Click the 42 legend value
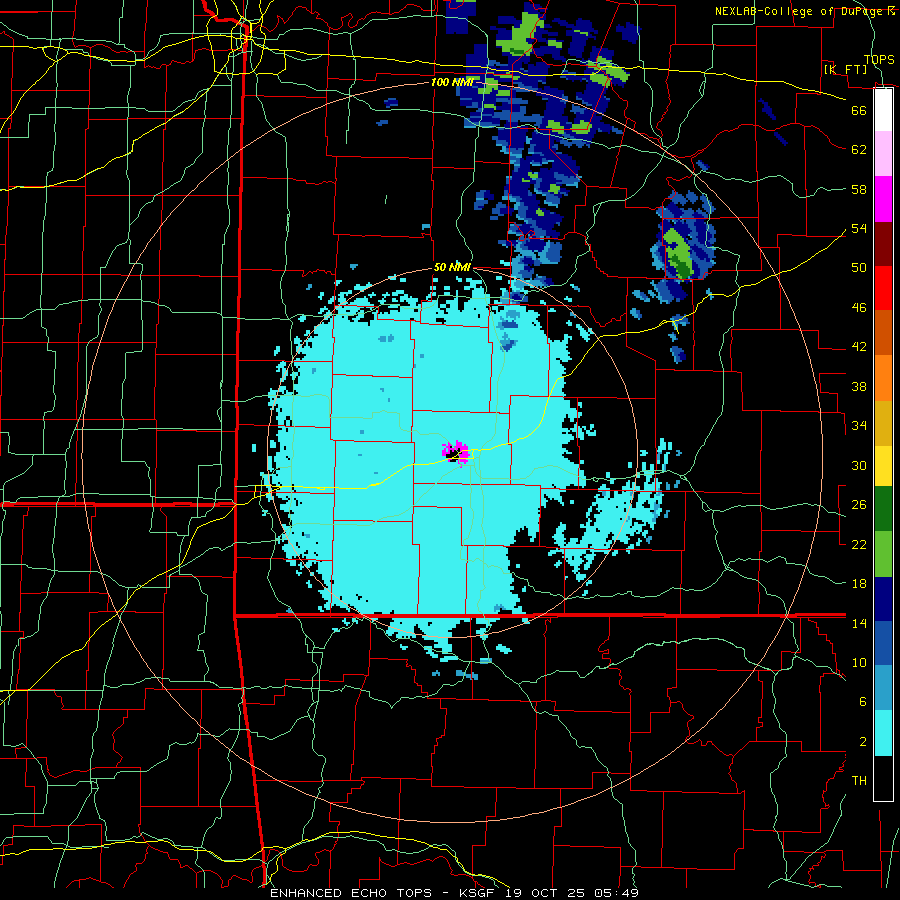Image resolution: width=900 pixels, height=900 pixels. (859, 347)
